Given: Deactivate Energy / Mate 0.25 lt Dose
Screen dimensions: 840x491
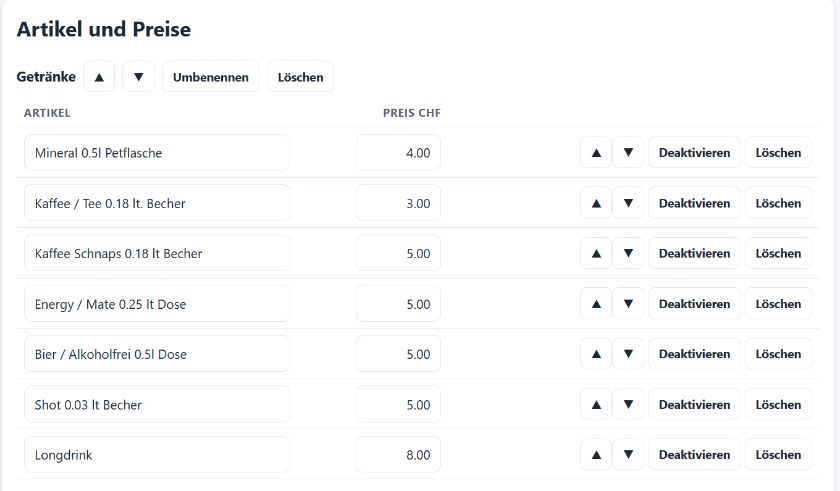Looking at the screenshot, I should 694,304.
